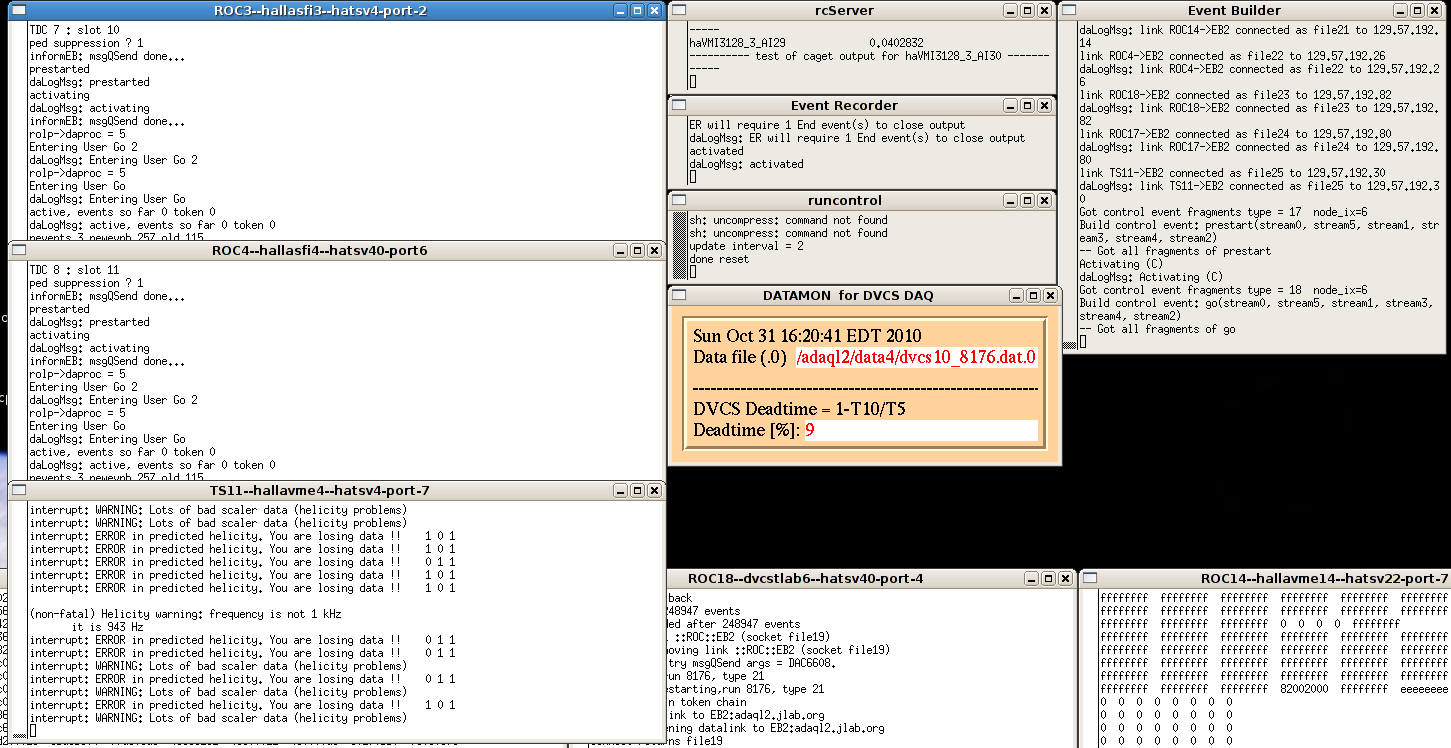Maximize the Event Recorder window

(1027, 105)
